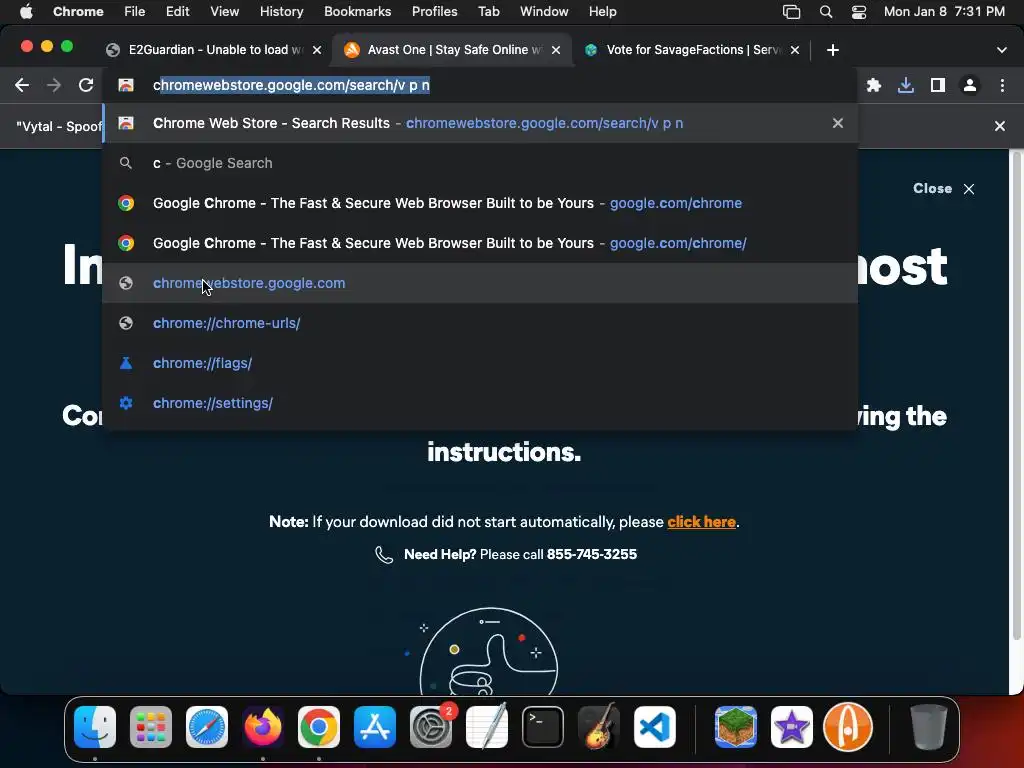The width and height of the screenshot is (1024, 768).
Task: Select Chrome Web Store Search Results suggestion
Action: 480,123
